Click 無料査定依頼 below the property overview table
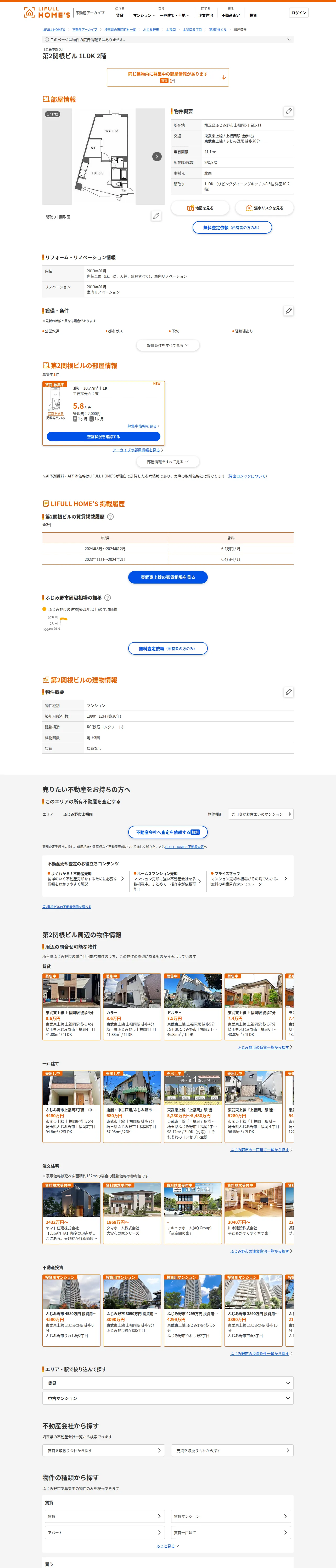Image resolution: width=336 pixels, height=1568 pixels. [232, 228]
